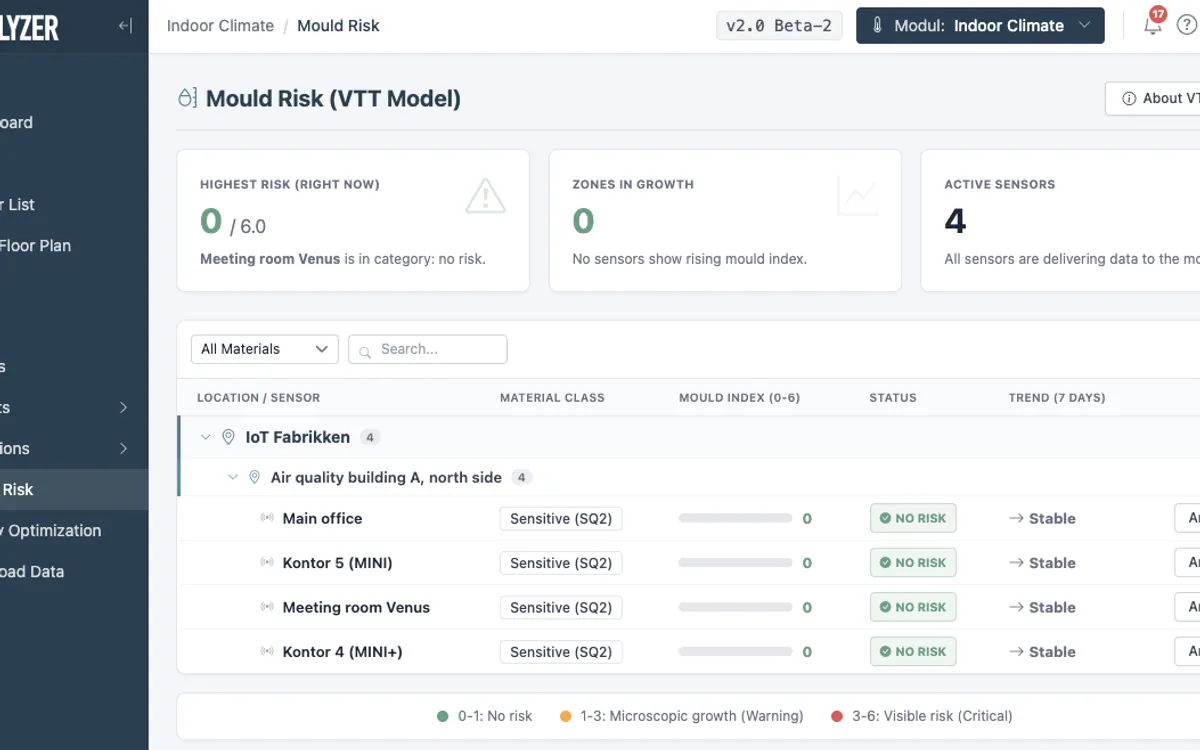Expand the first sidebar submenu chevron above Risk
This screenshot has width=1200, height=750.
(123, 407)
